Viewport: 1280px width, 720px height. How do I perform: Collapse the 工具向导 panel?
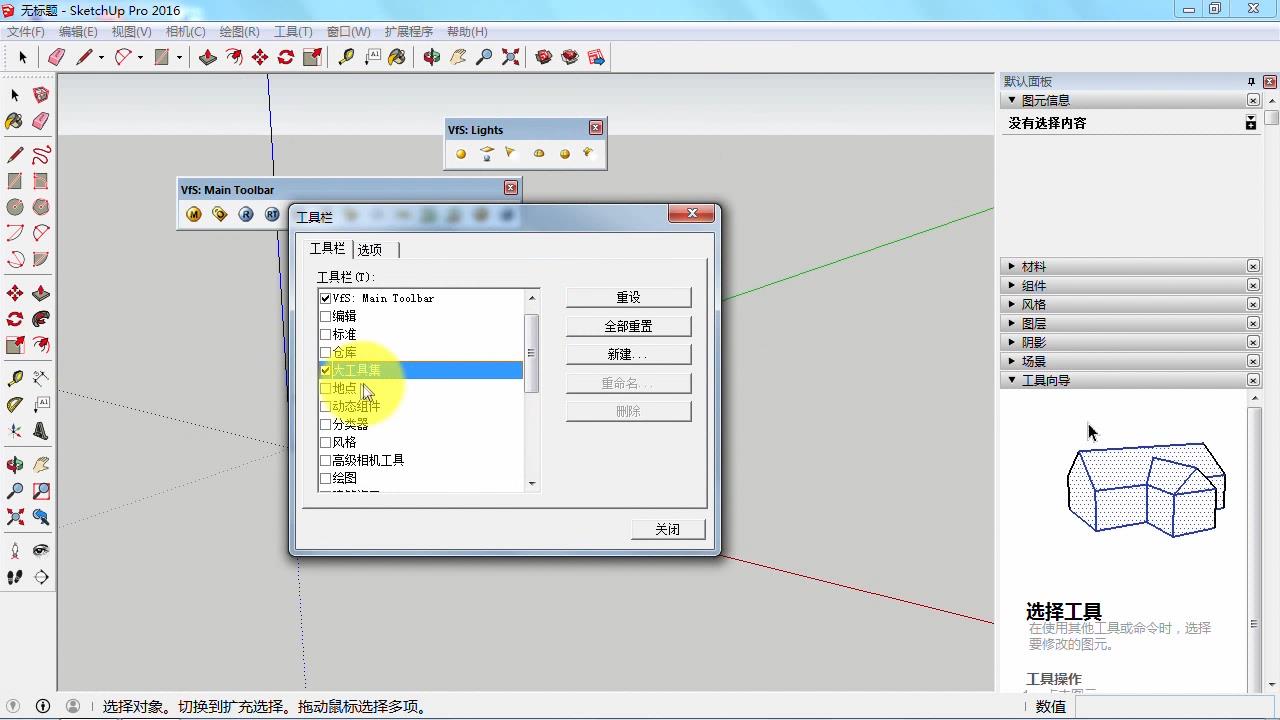[1012, 380]
